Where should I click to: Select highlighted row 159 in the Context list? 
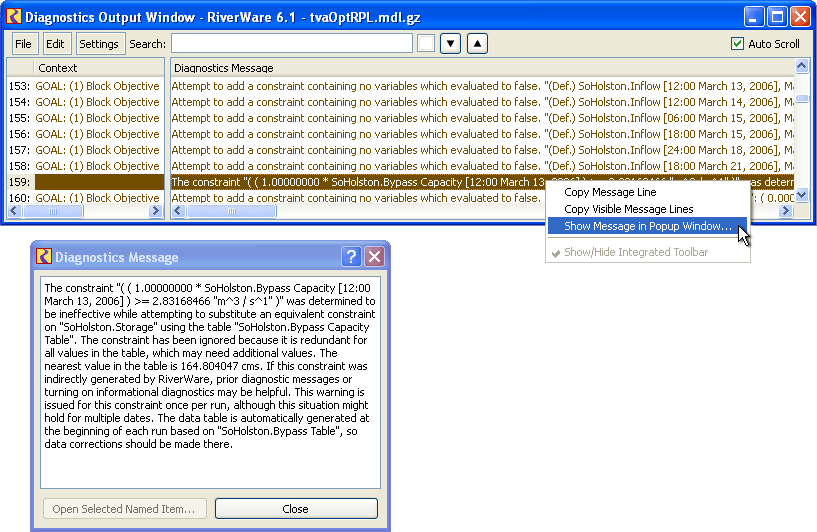pos(85,182)
